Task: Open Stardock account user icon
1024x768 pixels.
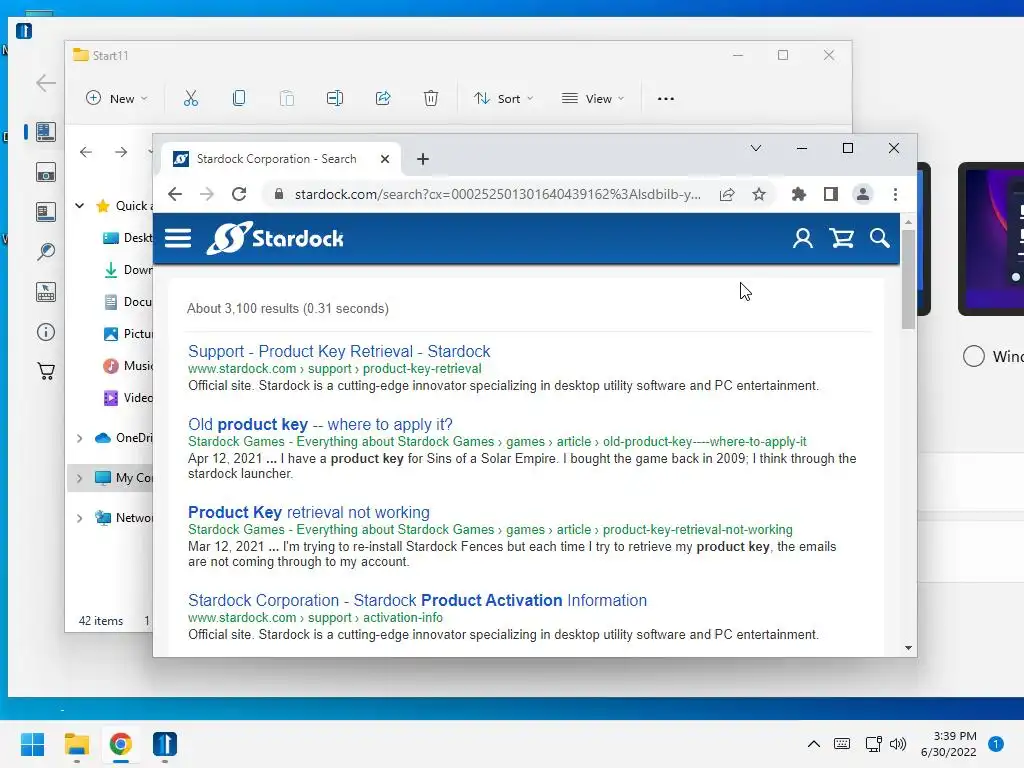Action: coord(803,238)
